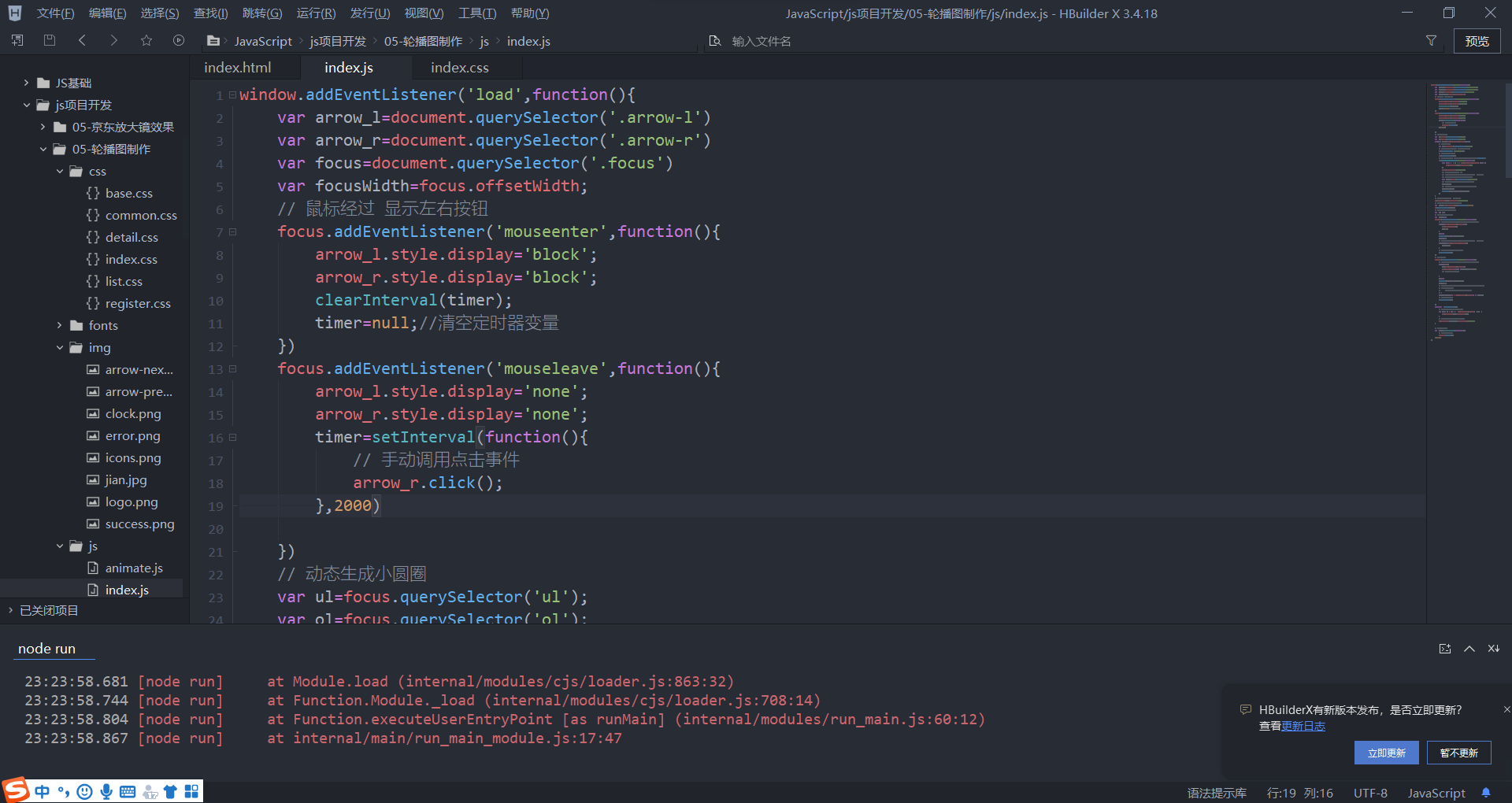Switch to the index.html tab
The width and height of the screenshot is (1512, 803).
pos(237,67)
